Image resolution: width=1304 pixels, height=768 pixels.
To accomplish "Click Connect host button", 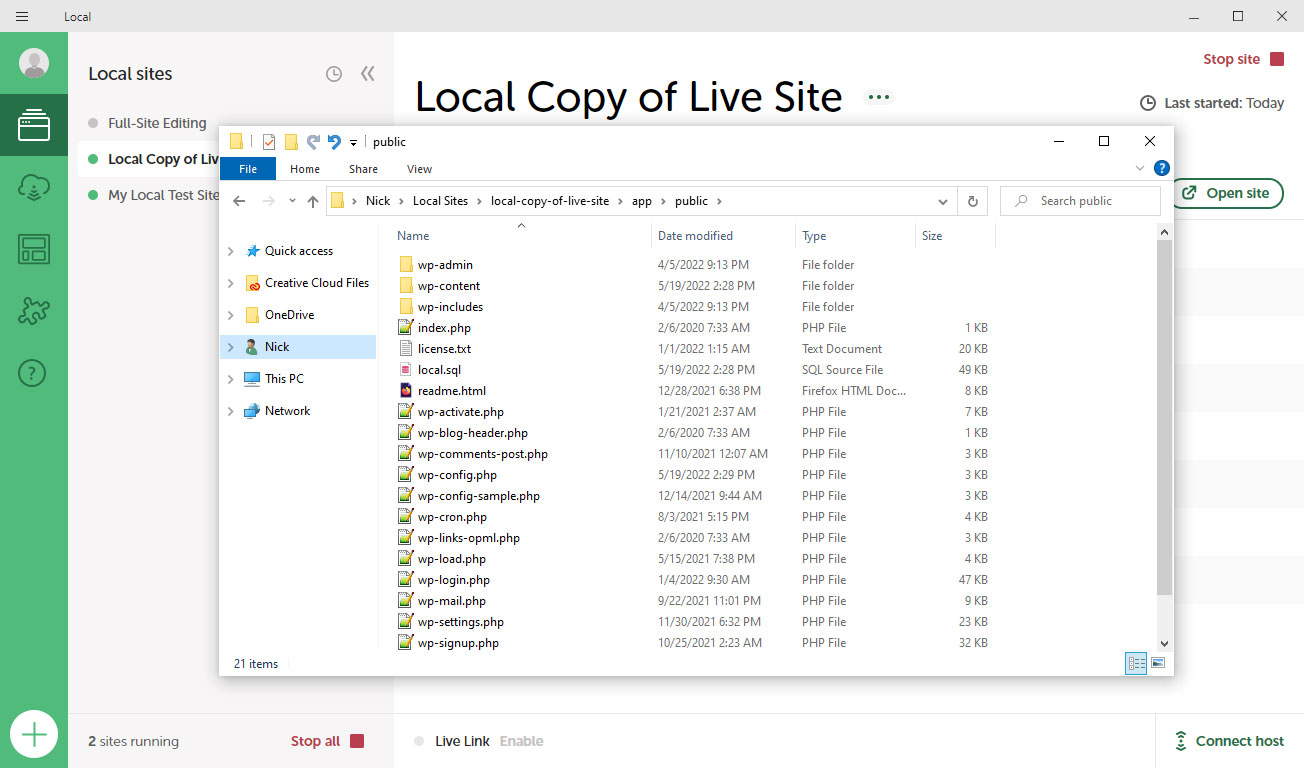I will tap(1228, 741).
